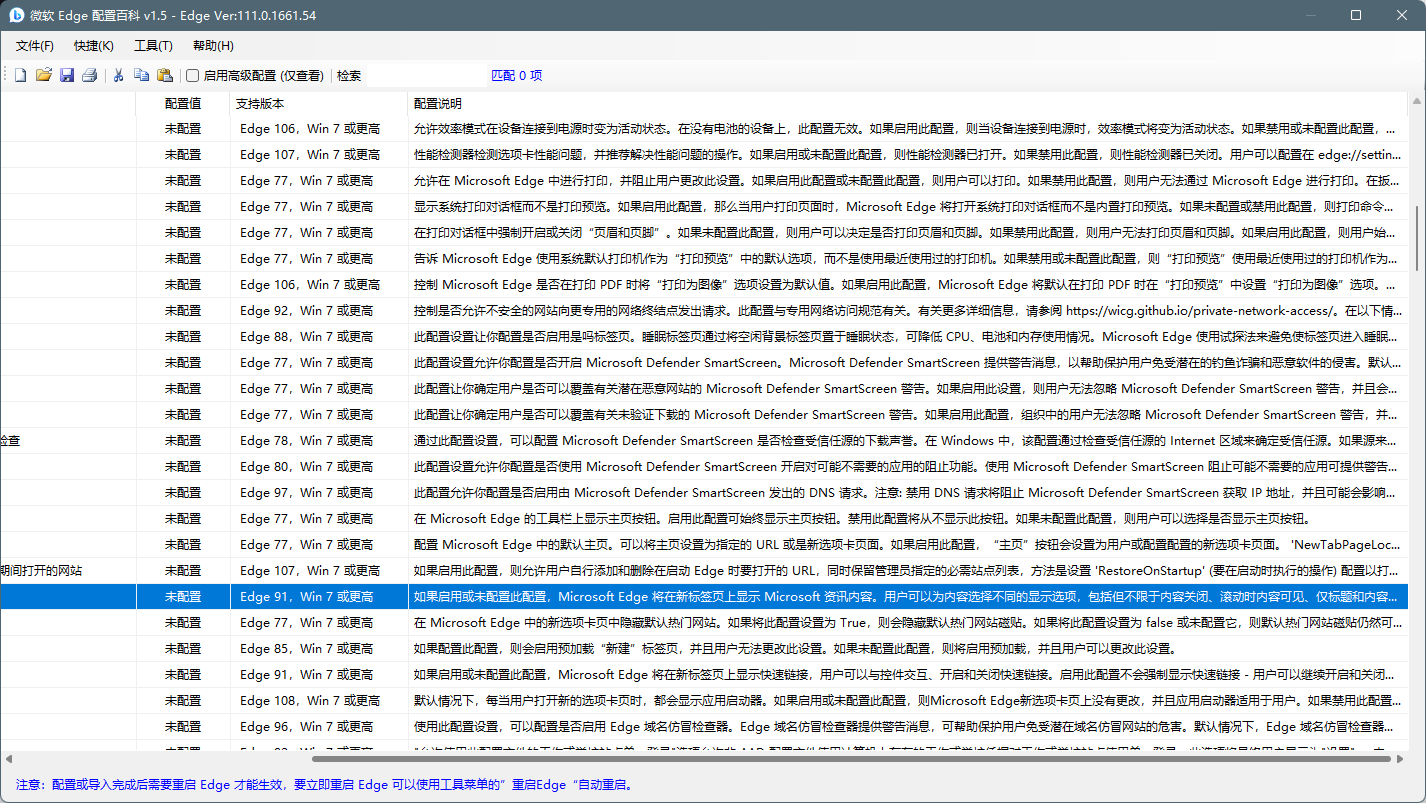Select description starting 允许在 Microsoft Edge 中进行打印
Image resolution: width=1426 pixels, height=803 pixels.
(908, 180)
